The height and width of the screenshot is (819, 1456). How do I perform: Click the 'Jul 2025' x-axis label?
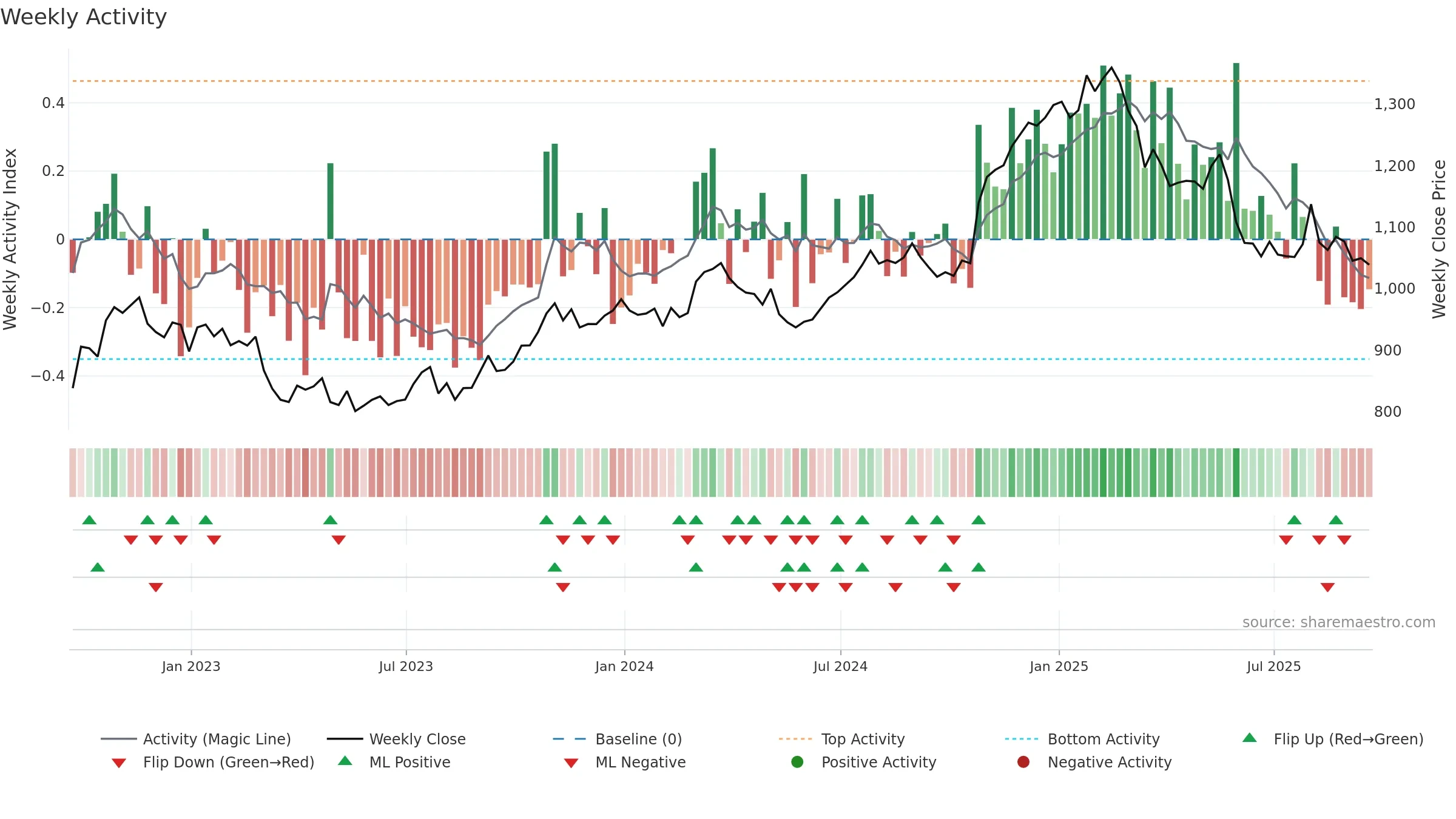click(x=1274, y=666)
